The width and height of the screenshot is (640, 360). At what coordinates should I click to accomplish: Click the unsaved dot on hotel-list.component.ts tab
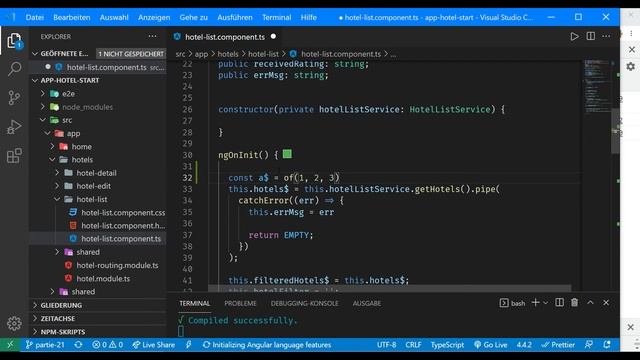[x=273, y=36]
